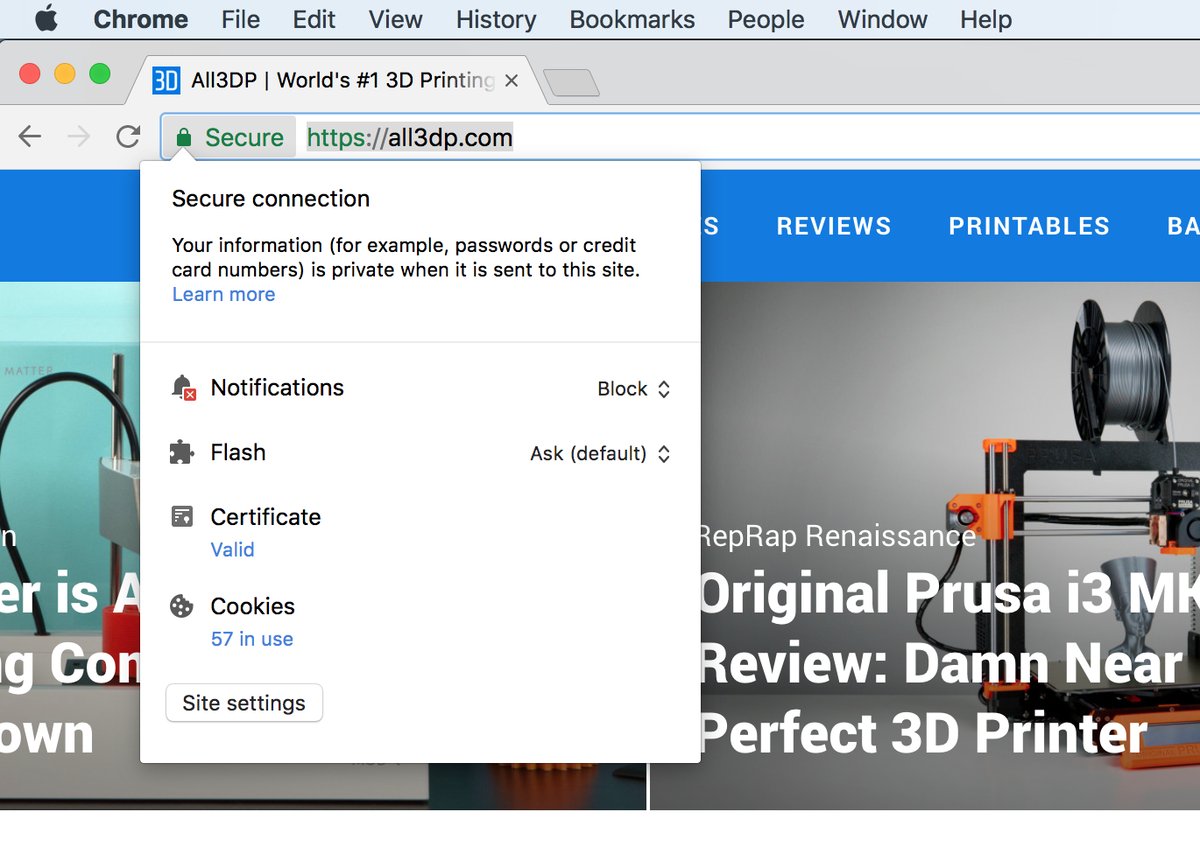Open the Bookmarks menu
The height and width of the screenshot is (854, 1200).
pos(632,19)
